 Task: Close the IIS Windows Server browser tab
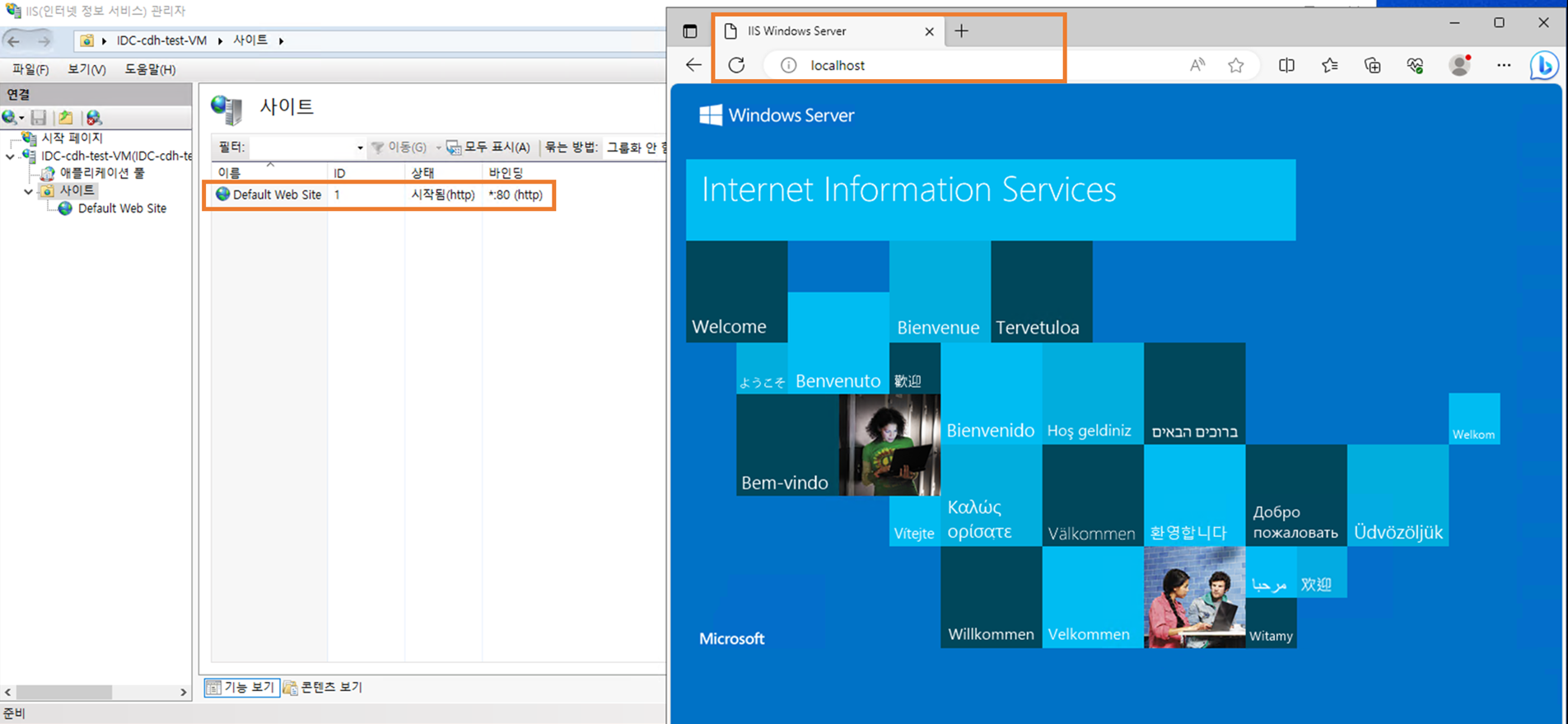929,31
